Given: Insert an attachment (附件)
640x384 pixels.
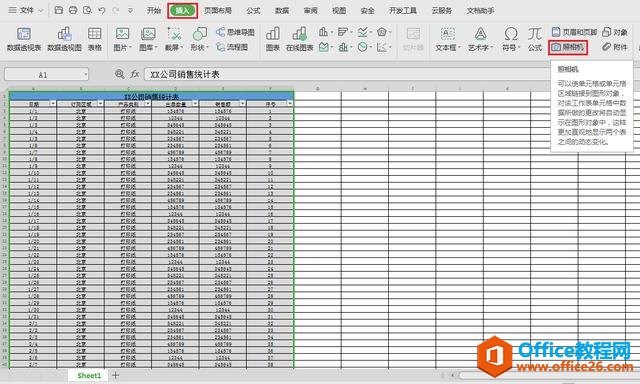Looking at the screenshot, I should (615, 47).
